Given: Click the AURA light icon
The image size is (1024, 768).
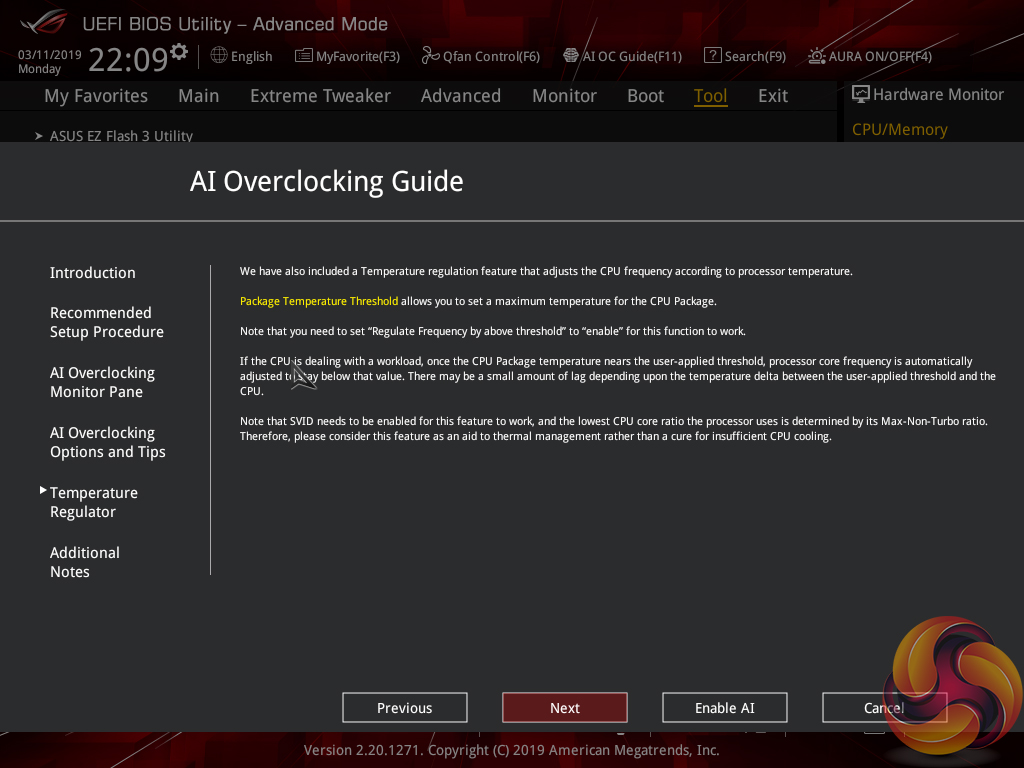Looking at the screenshot, I should point(816,56).
